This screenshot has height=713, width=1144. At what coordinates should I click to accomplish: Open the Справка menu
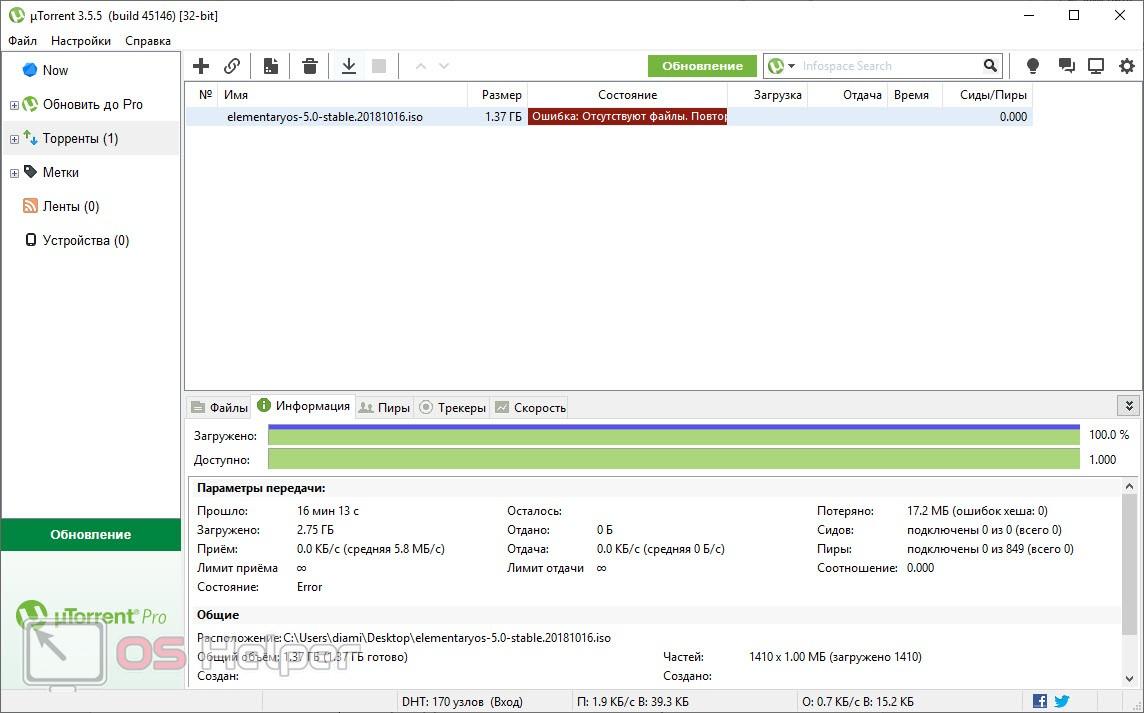click(x=148, y=41)
